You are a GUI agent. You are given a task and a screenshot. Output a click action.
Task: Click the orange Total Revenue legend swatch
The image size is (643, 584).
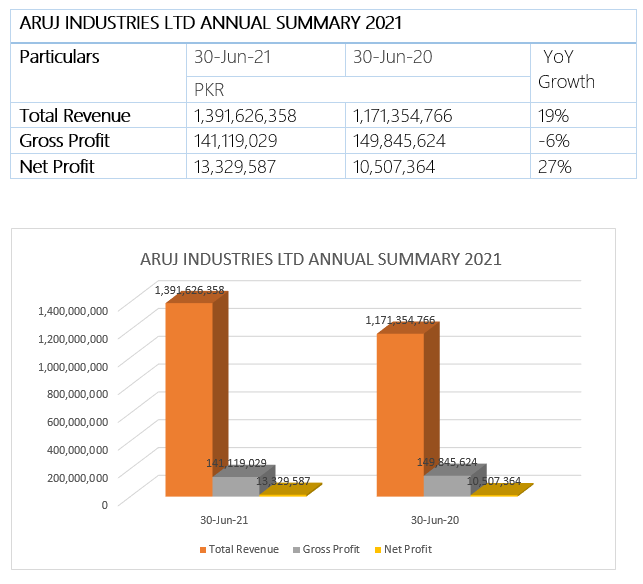(x=203, y=550)
